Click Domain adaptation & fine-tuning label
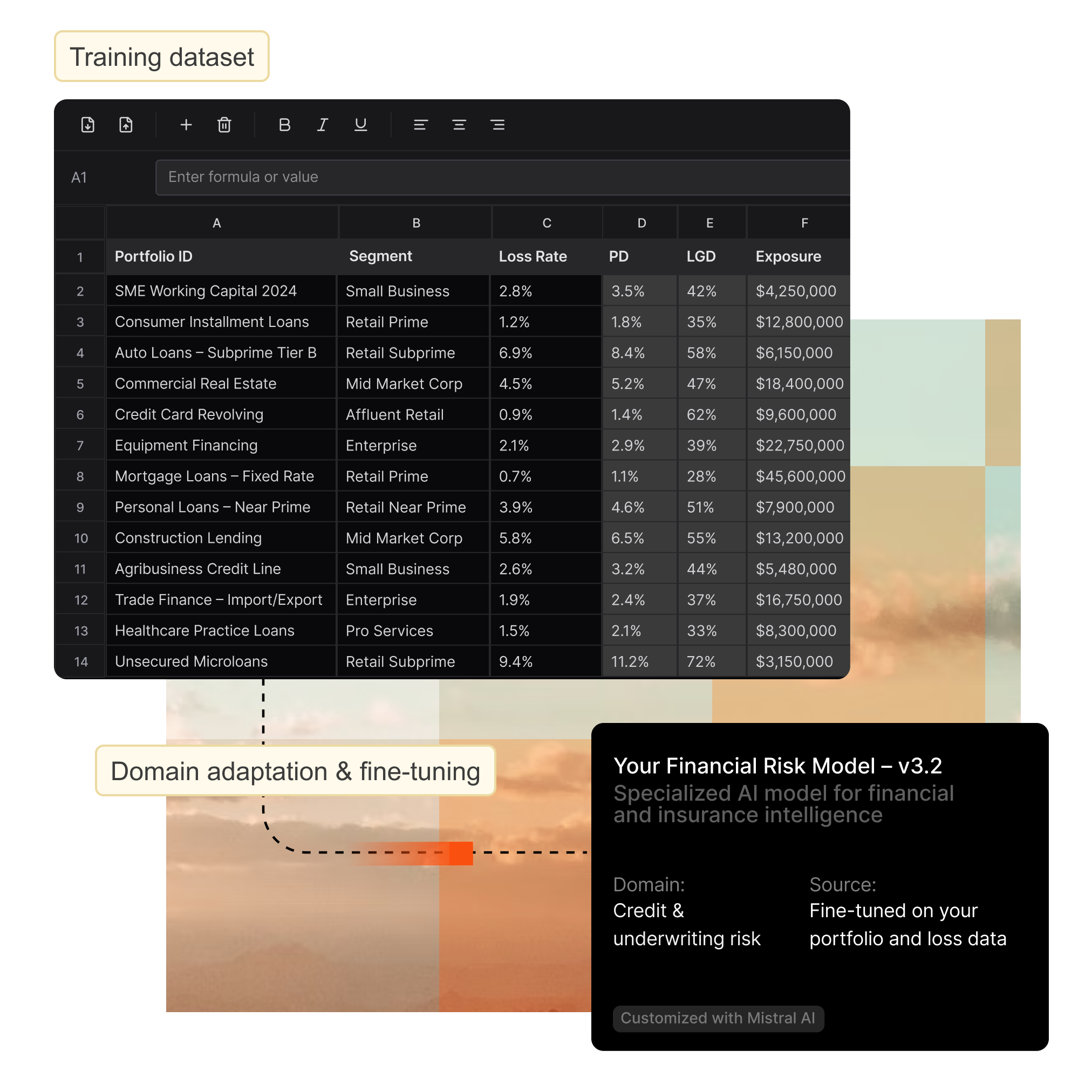Viewport: 1092px width, 1092px height. (x=295, y=772)
